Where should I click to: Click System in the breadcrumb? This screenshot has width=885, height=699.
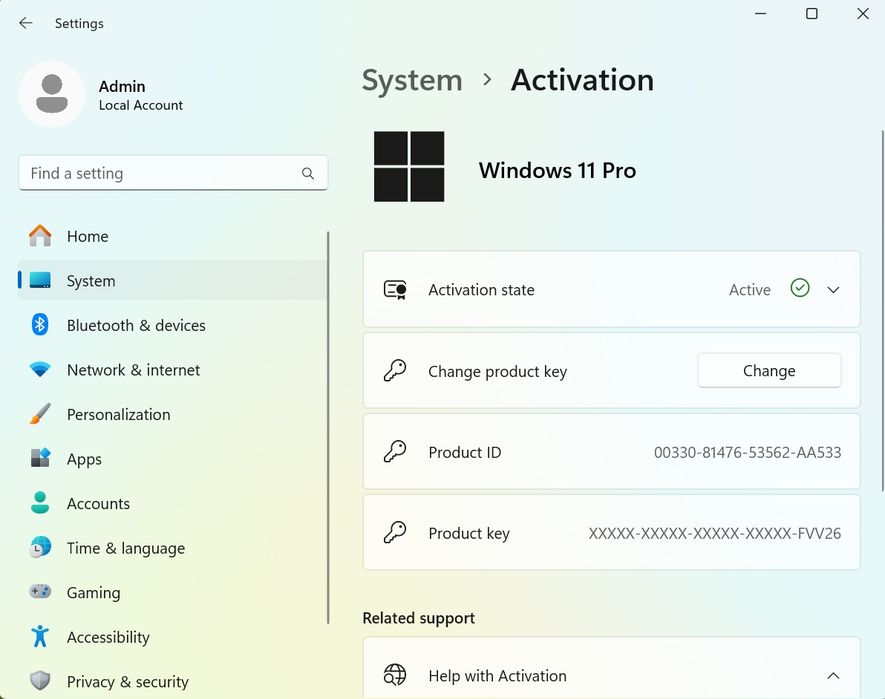click(412, 80)
